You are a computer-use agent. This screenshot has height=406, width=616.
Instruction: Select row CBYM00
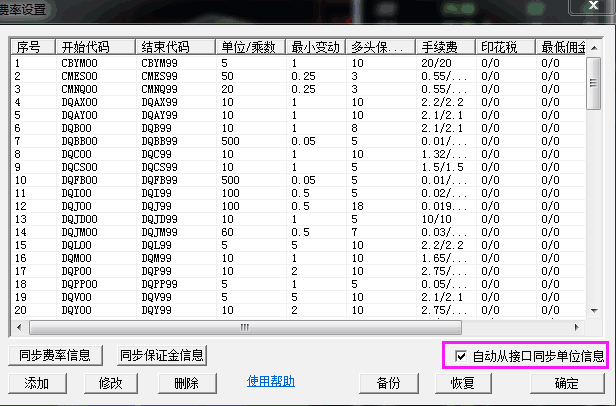pyautogui.click(x=299, y=63)
